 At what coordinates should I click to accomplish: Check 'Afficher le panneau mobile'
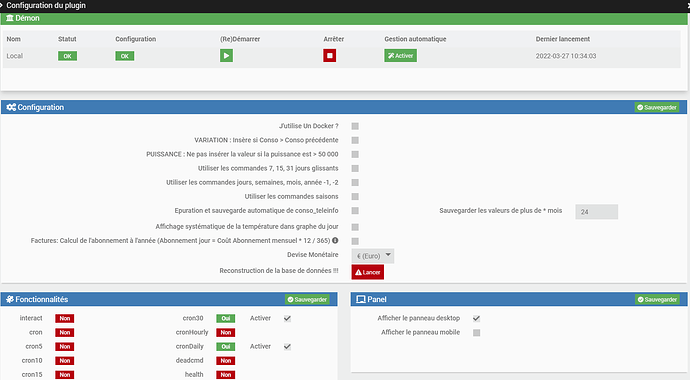tap(476, 332)
